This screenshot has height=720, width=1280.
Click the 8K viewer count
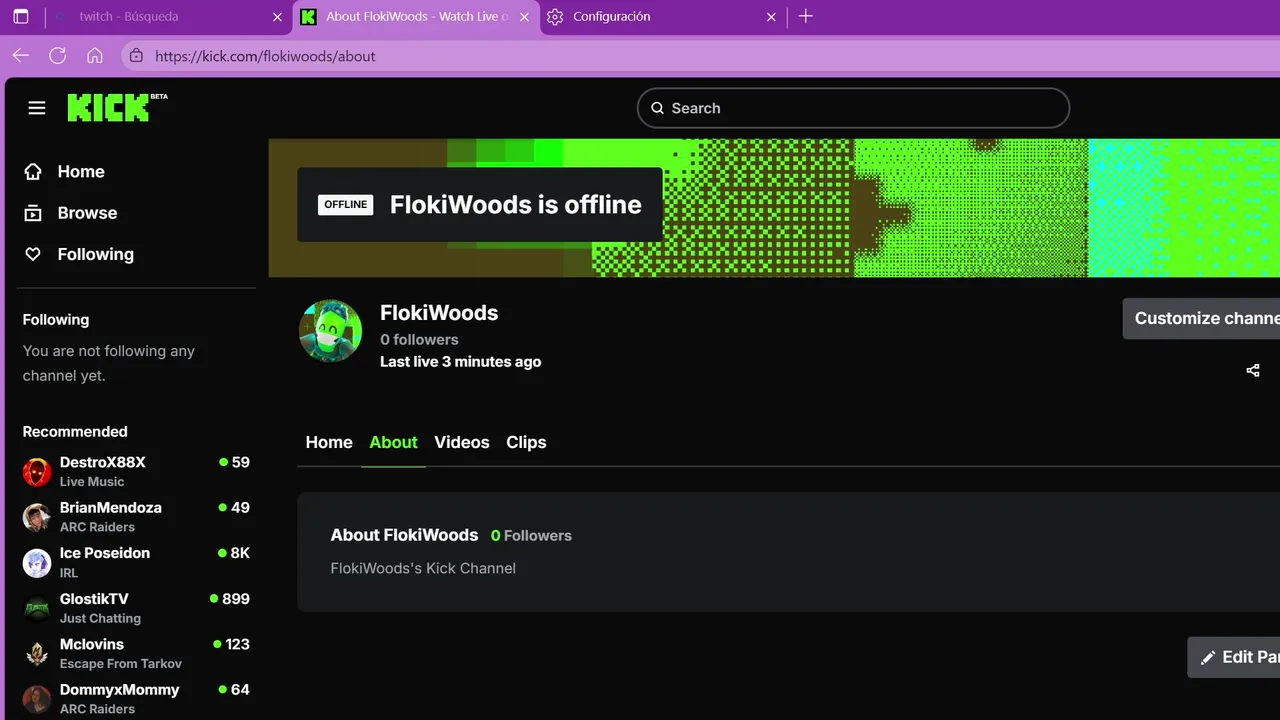(240, 553)
